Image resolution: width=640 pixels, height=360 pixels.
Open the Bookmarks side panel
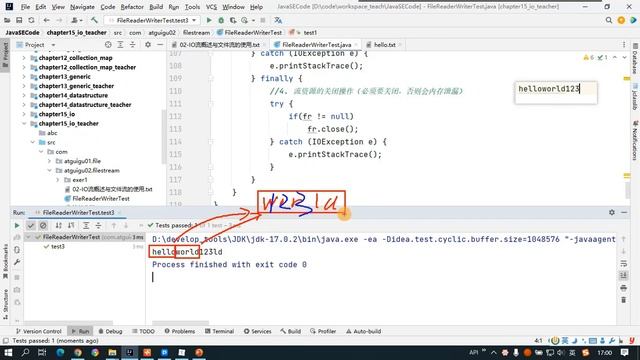point(5,261)
